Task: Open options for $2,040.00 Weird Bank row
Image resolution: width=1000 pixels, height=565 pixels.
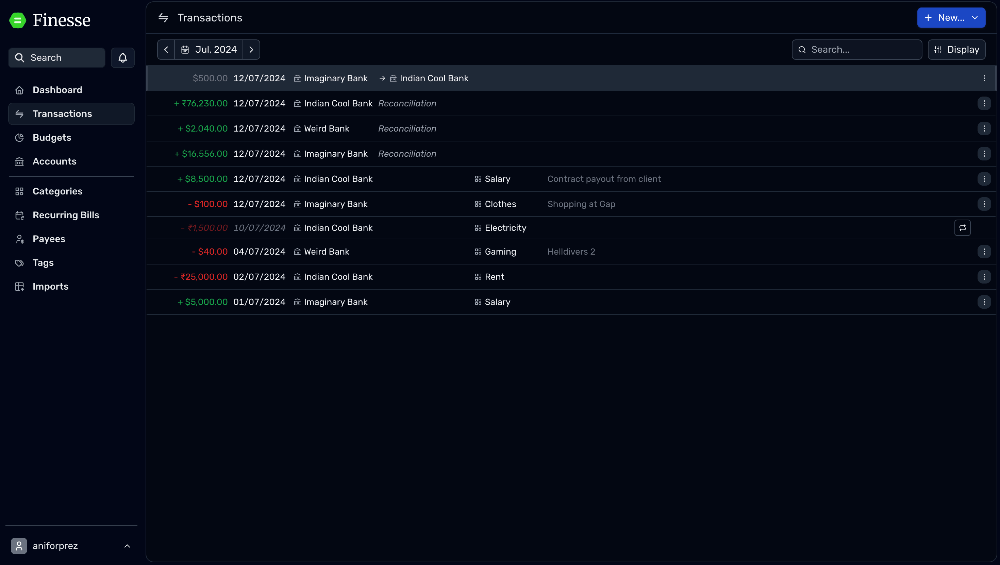Action: 984,128
